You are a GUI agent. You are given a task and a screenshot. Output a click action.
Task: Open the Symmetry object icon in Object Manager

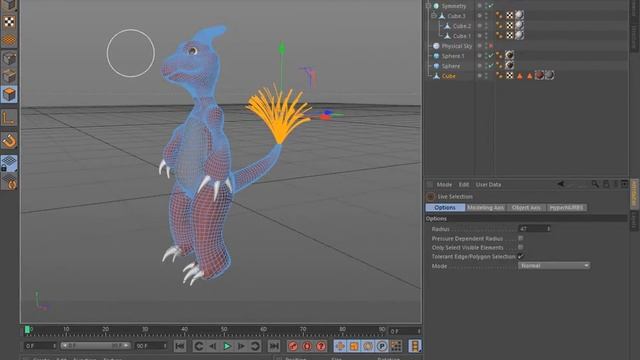[x=436, y=6]
